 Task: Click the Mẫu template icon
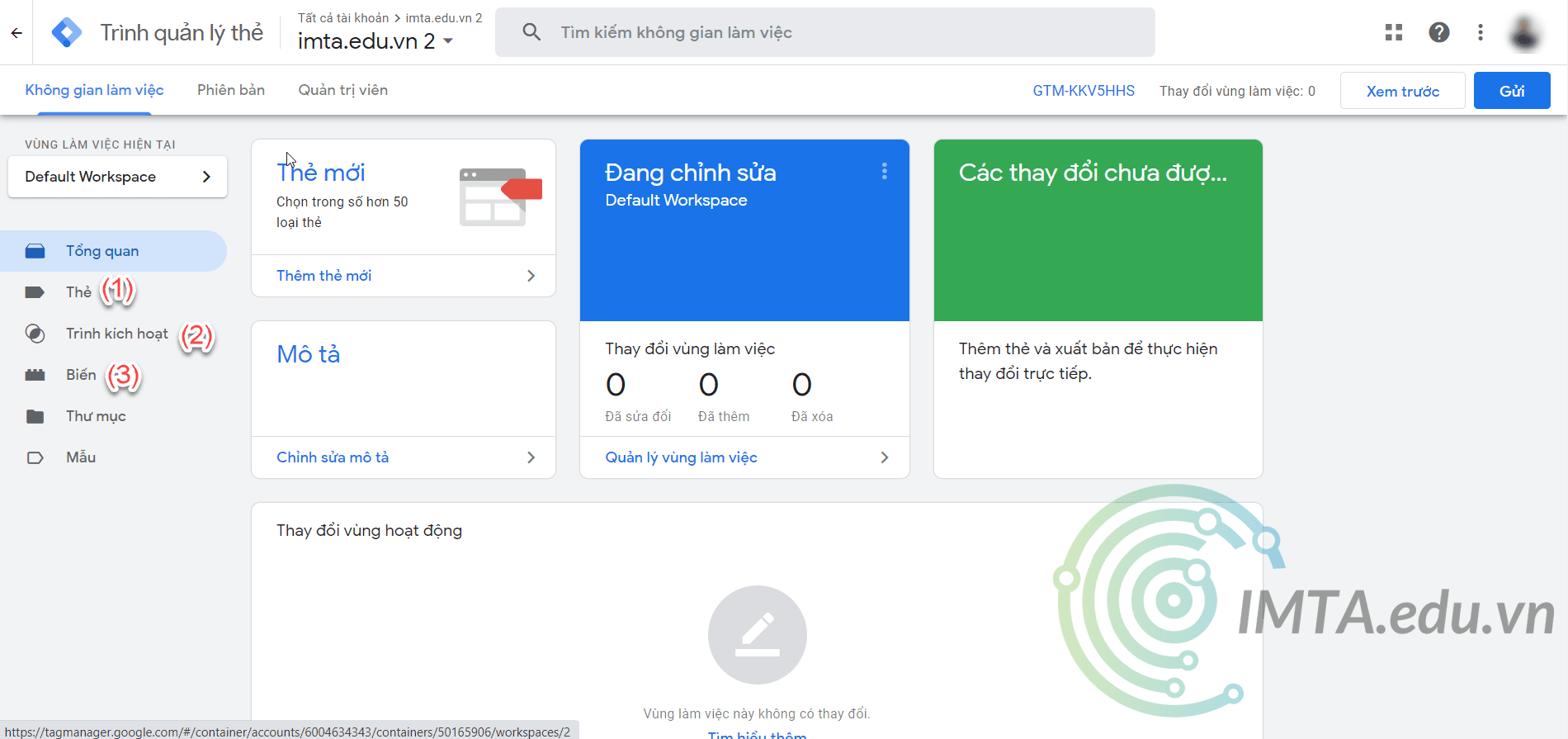(35, 457)
